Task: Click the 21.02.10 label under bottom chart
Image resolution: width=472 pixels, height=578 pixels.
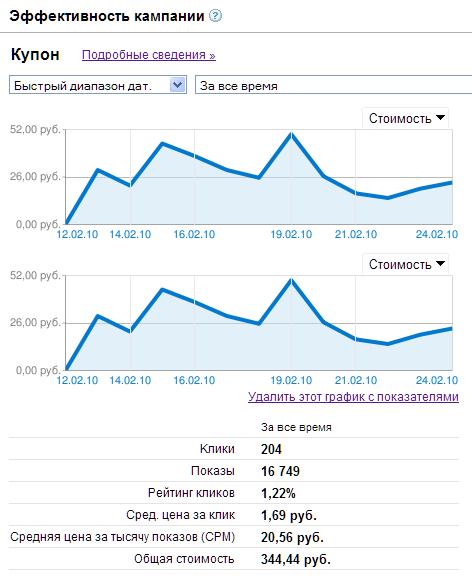Action: [356, 380]
